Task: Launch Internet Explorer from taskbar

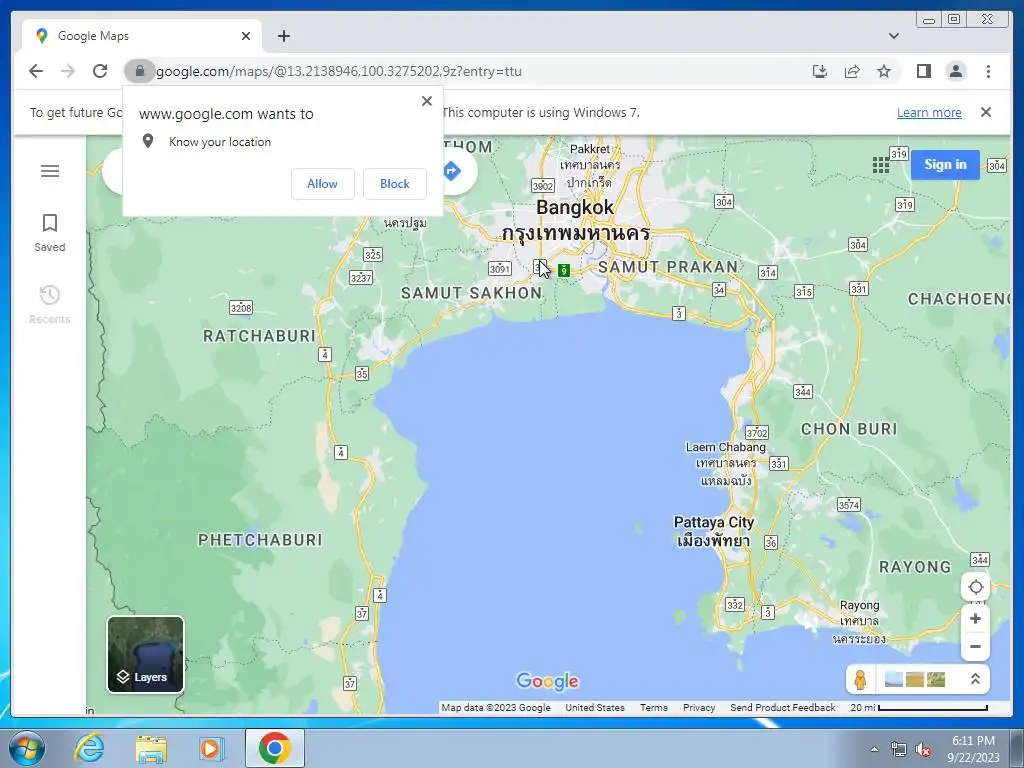Action: pyautogui.click(x=89, y=748)
